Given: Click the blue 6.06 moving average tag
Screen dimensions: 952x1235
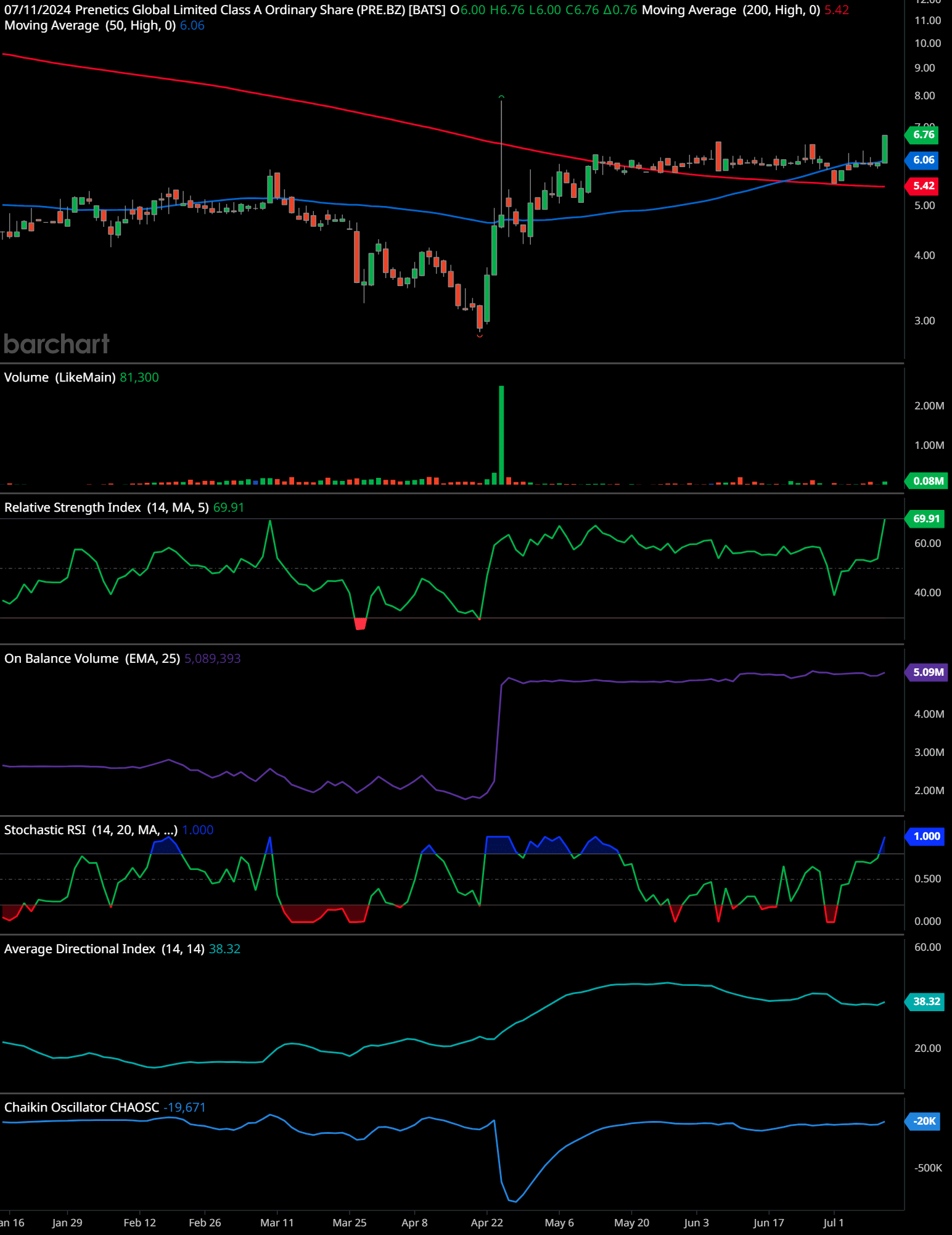Looking at the screenshot, I should 923,160.
